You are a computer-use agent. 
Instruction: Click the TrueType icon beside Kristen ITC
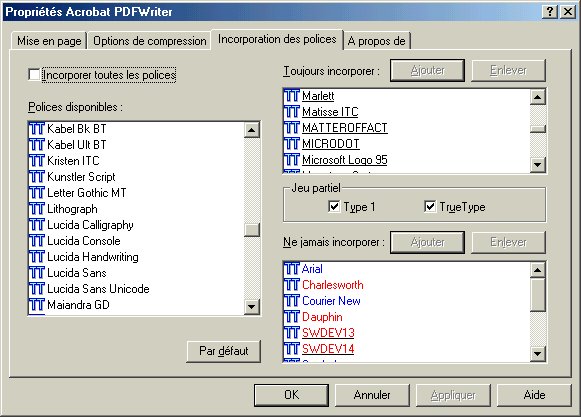click(36, 160)
